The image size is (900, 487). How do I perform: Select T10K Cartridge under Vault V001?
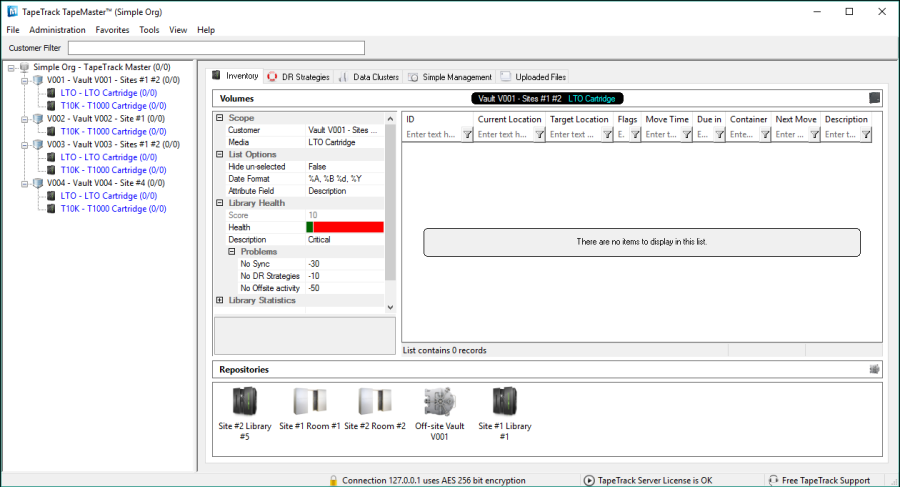[113, 106]
